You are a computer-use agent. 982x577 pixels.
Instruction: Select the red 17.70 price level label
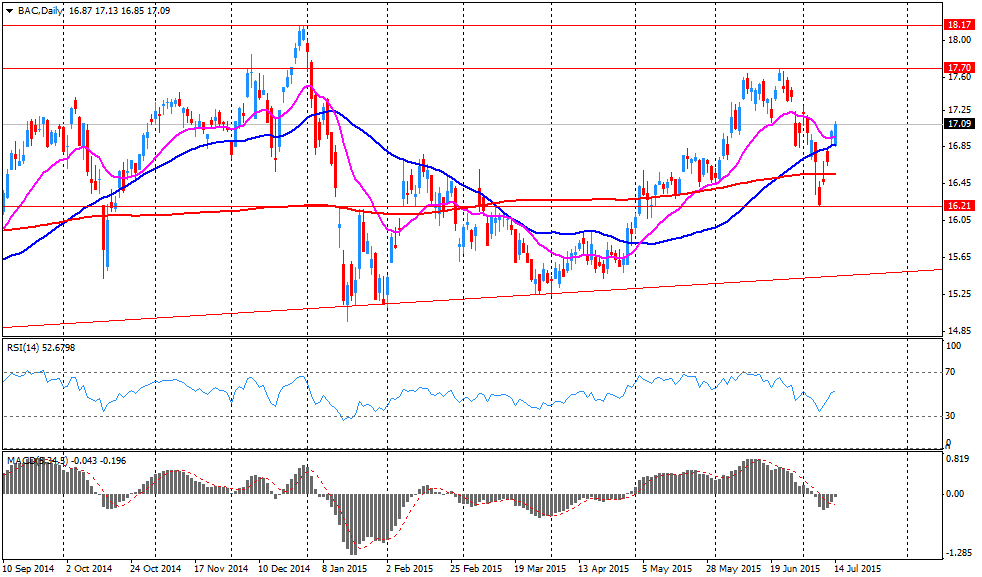959,68
